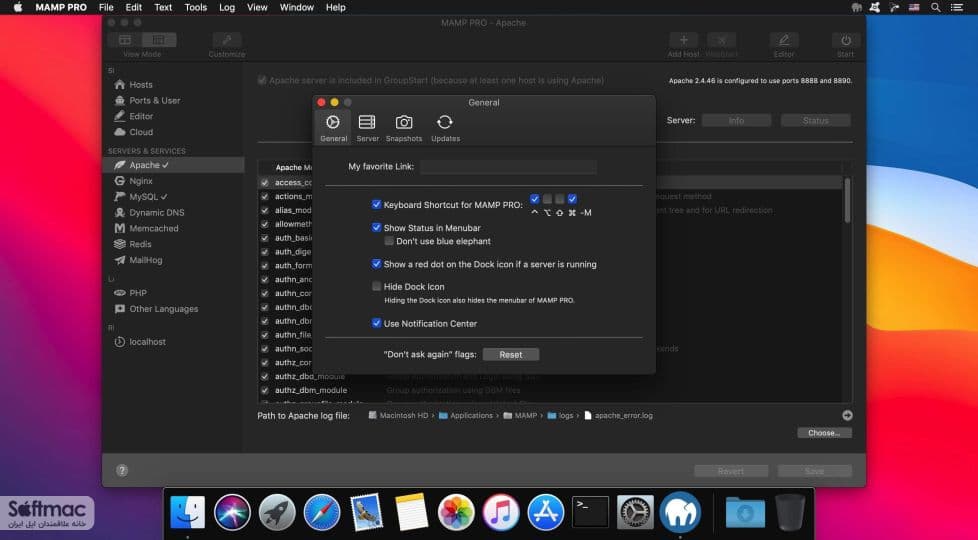The width and height of the screenshot is (978, 540).
Task: Click the Dynamic DNS icon
Action: pos(120,213)
